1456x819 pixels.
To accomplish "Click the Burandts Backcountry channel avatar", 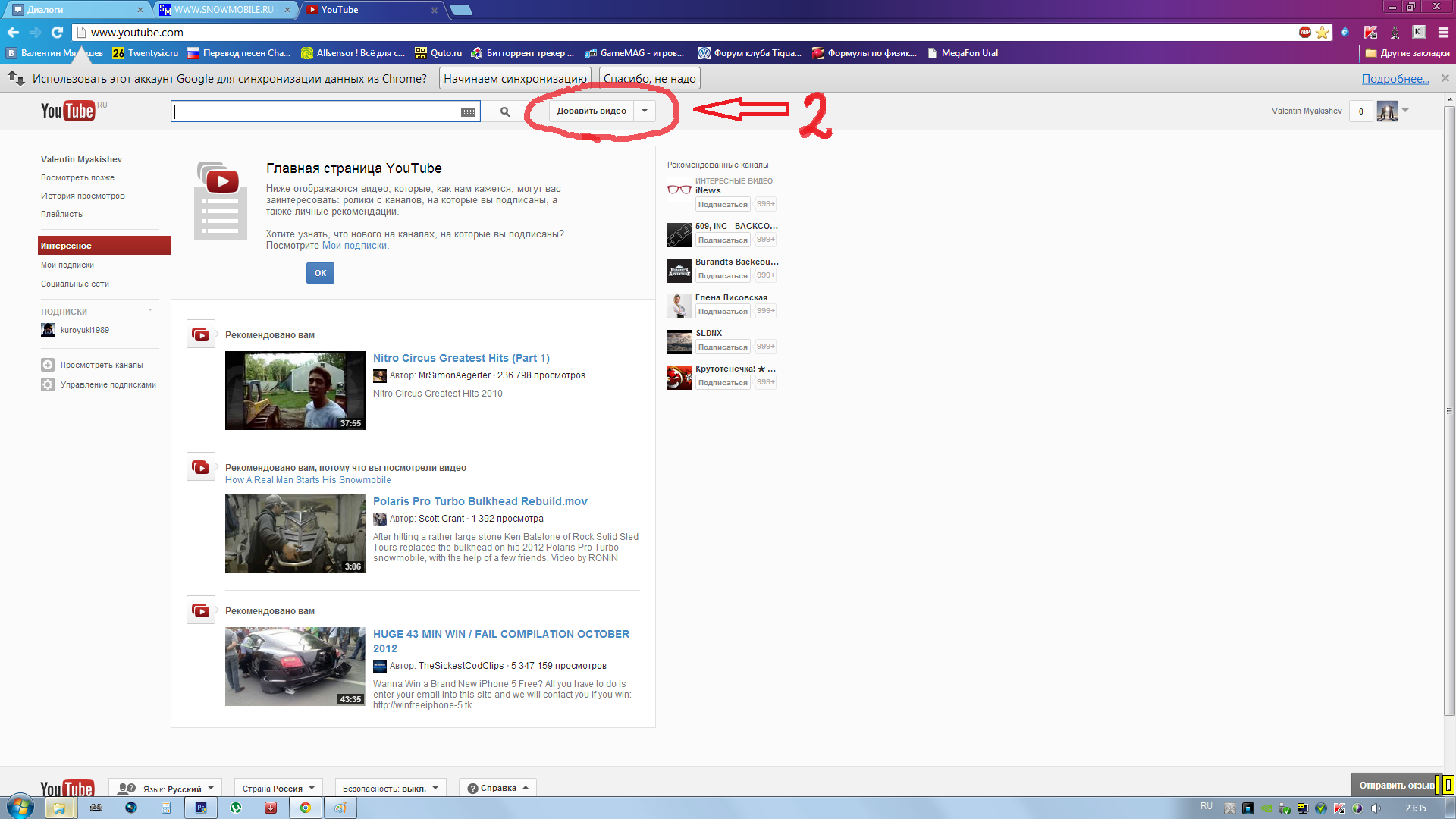I will [679, 271].
